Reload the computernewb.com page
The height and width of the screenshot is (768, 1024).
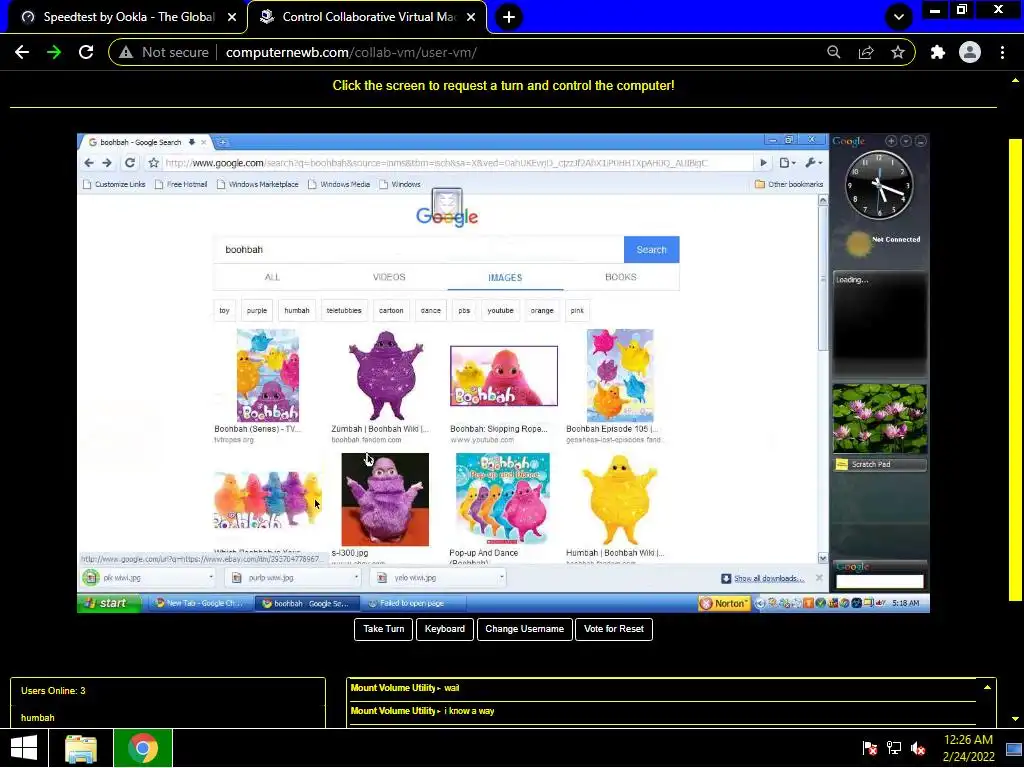(86, 52)
